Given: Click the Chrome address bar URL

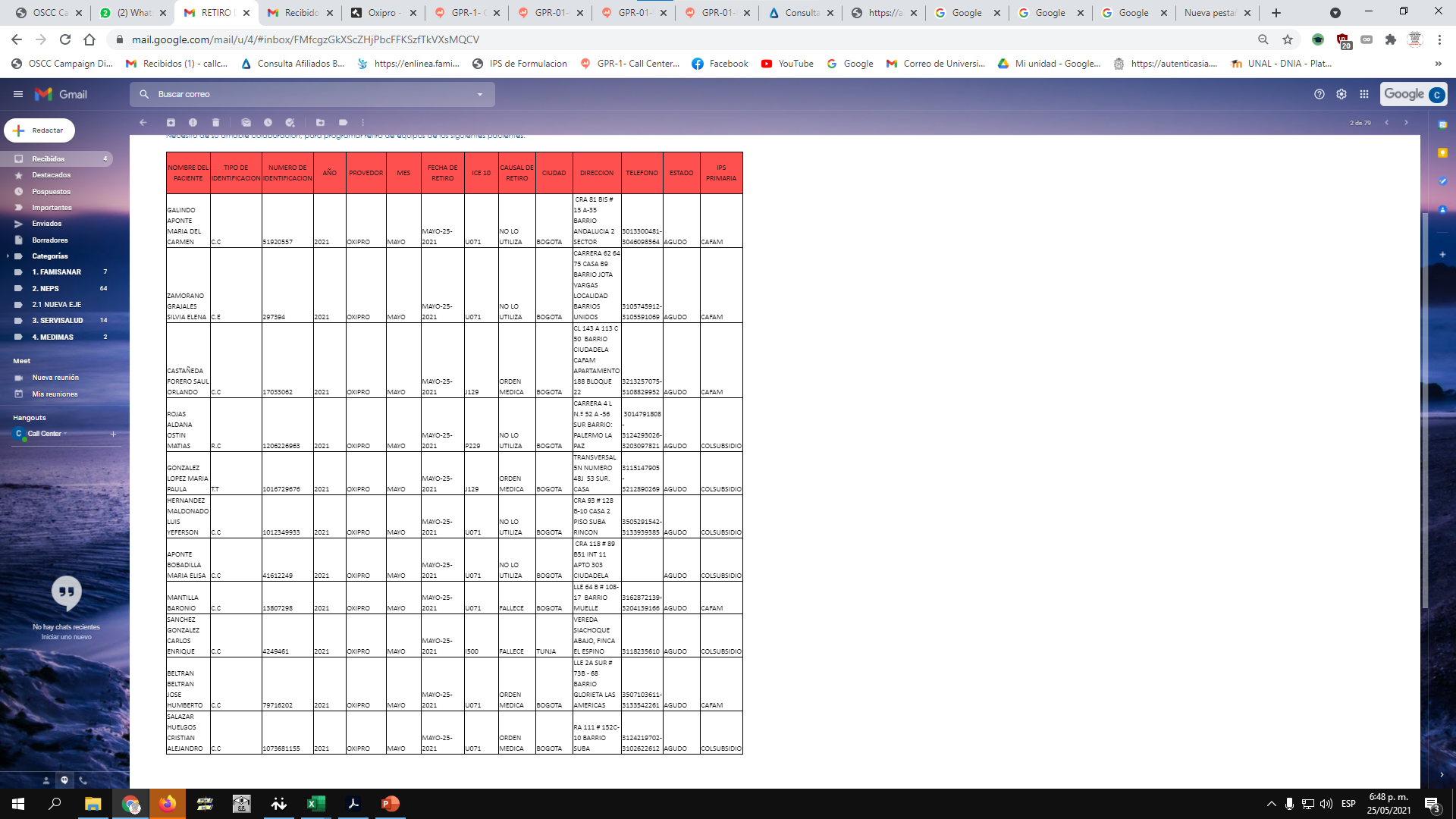Looking at the screenshot, I should (305, 39).
